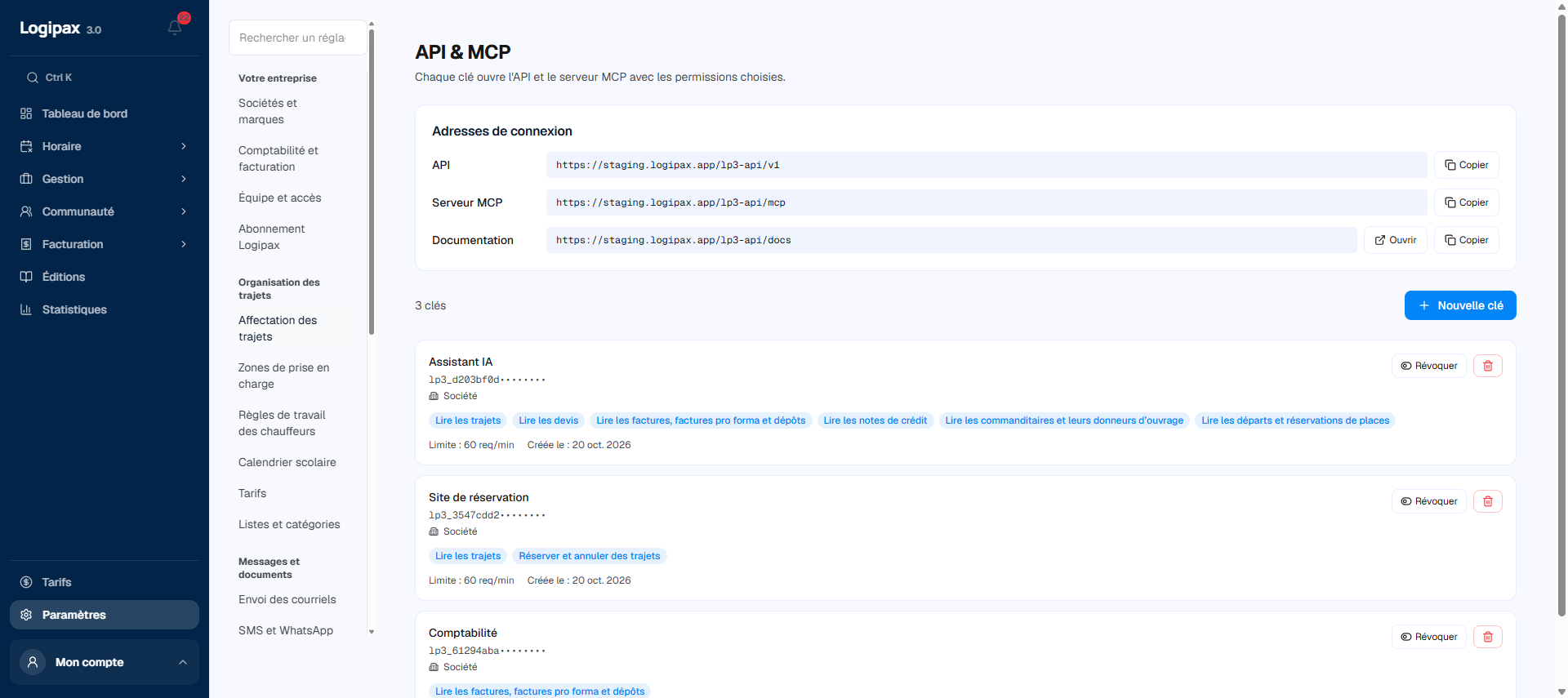Click the settings list scrollbar down arrow
The height and width of the screenshot is (698, 1568).
372,632
